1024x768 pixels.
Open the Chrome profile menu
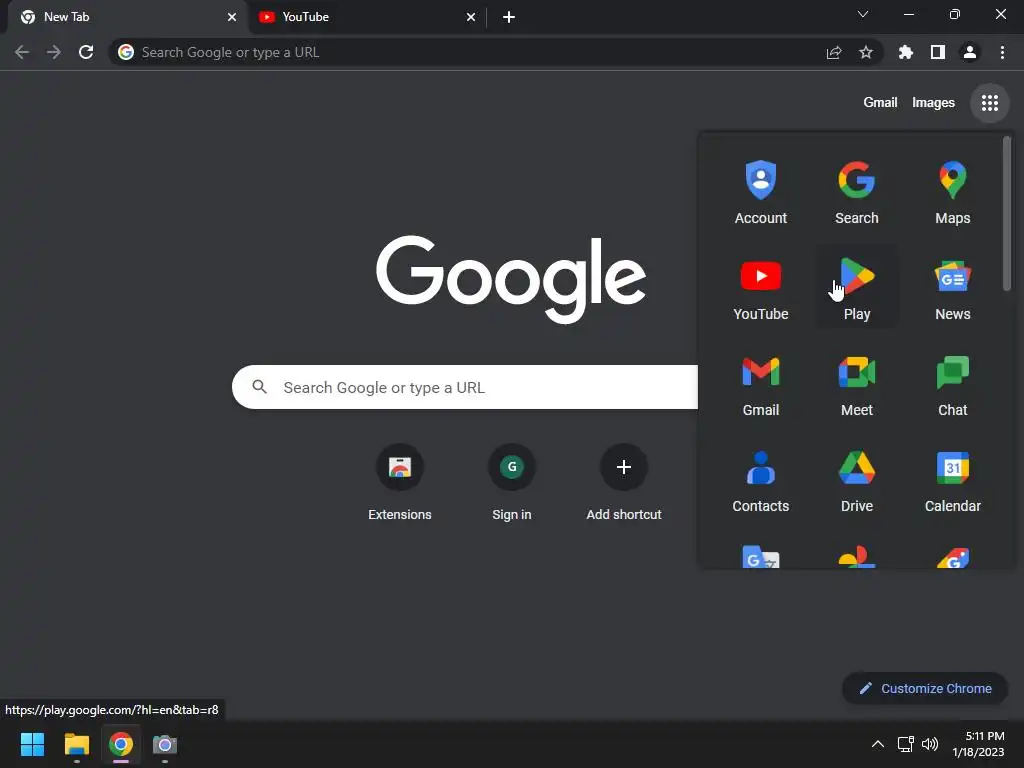point(969,52)
